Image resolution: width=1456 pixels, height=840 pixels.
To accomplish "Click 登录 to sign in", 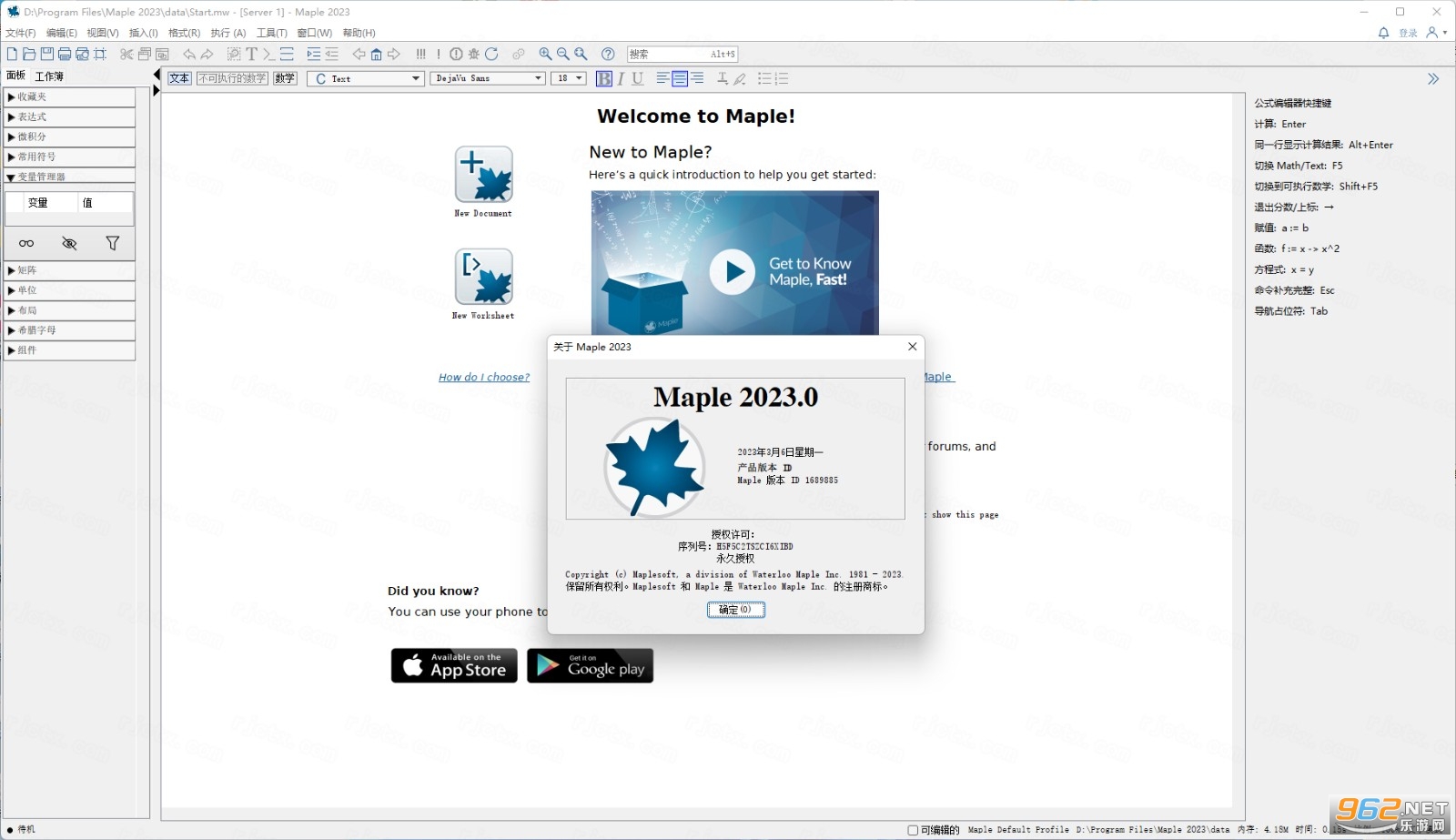I will (x=1409, y=33).
